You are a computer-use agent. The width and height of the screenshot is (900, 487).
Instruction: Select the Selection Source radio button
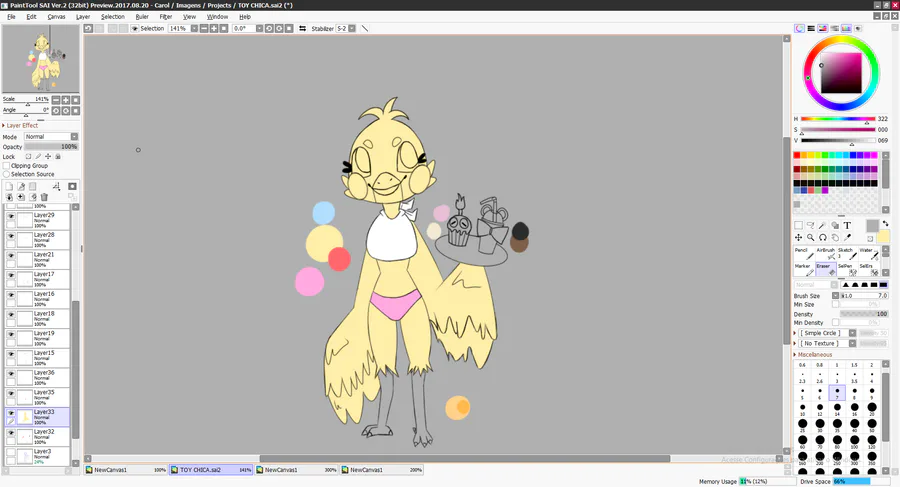point(7,174)
